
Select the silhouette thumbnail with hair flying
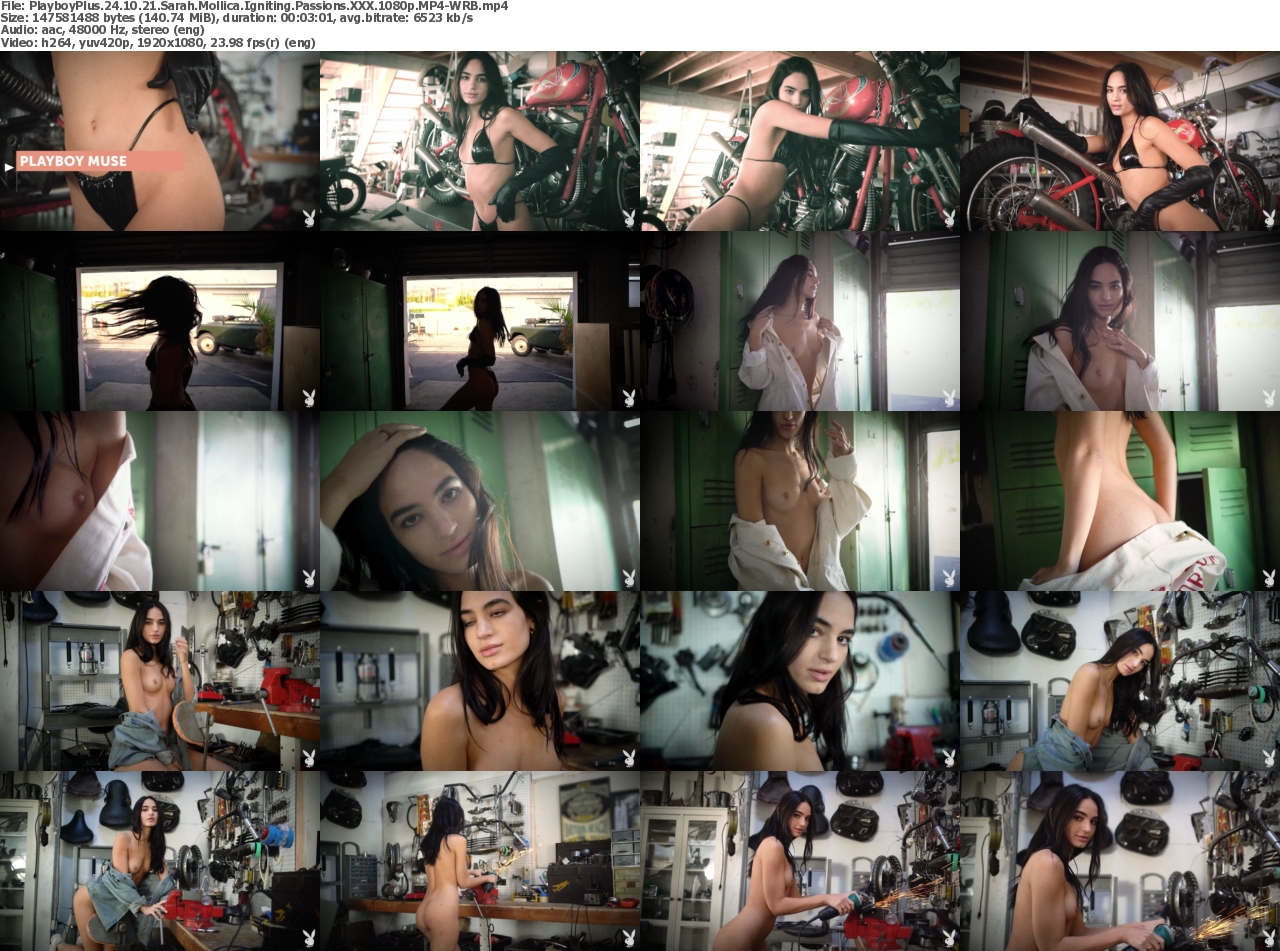point(160,321)
